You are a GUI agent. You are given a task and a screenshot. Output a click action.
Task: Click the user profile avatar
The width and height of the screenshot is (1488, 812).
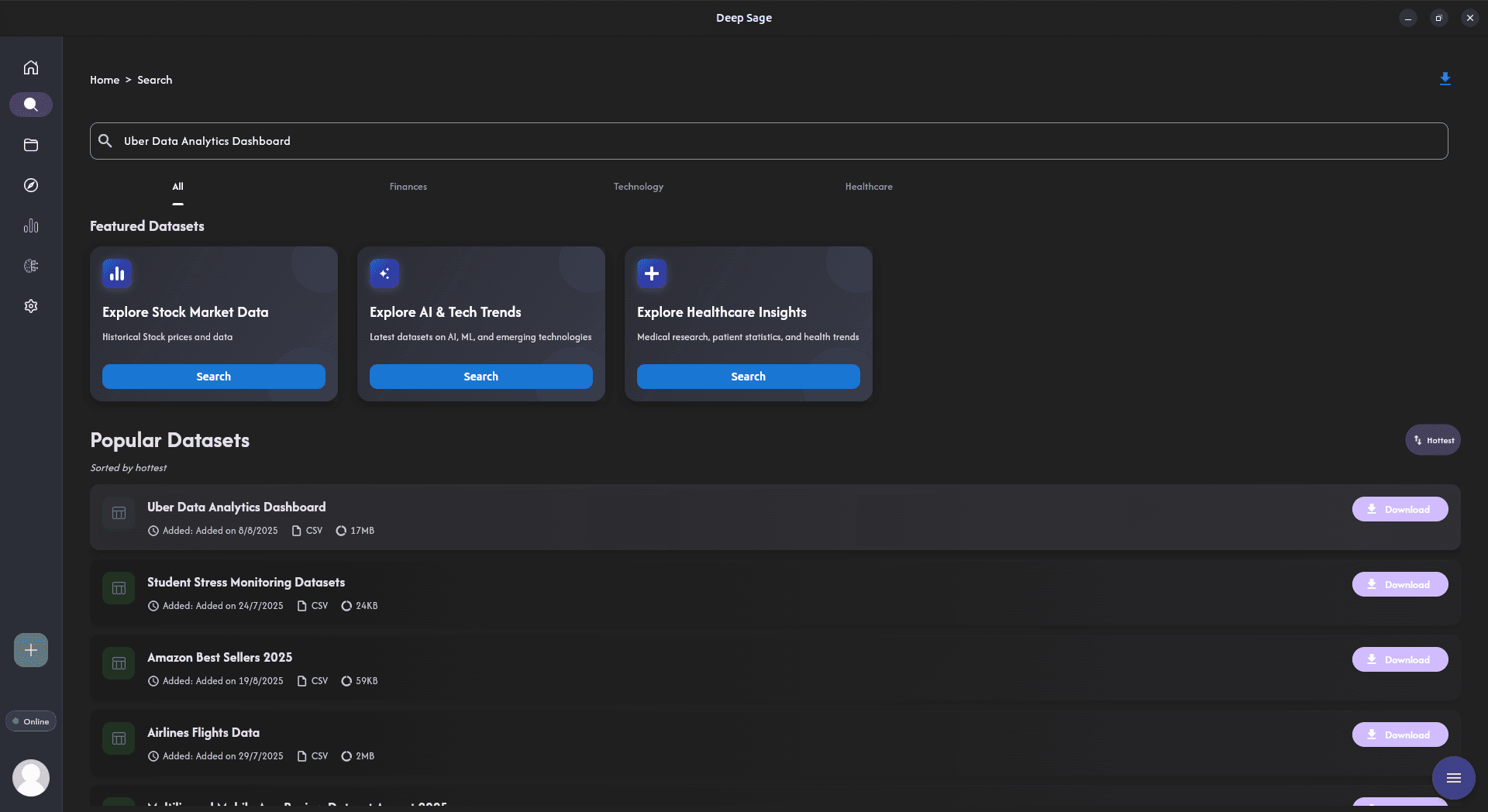[x=31, y=778]
